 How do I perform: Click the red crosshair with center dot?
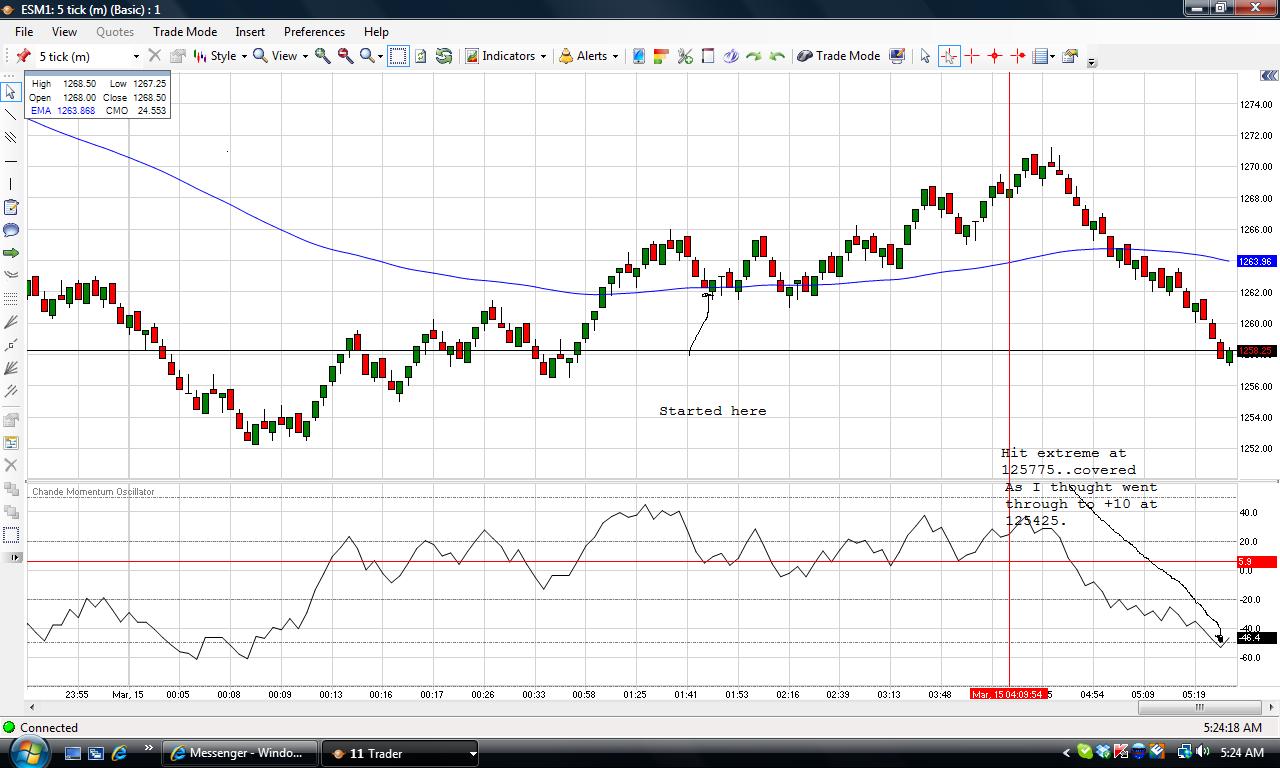coord(995,56)
